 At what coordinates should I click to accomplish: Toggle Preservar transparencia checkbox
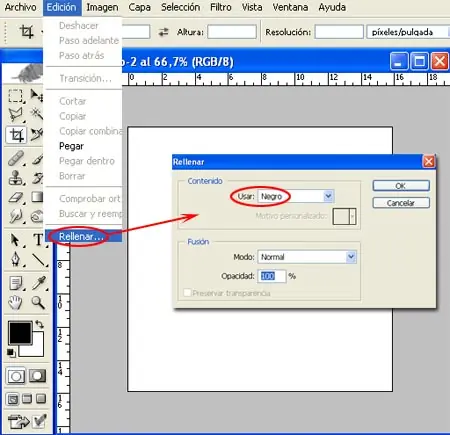(x=187, y=293)
